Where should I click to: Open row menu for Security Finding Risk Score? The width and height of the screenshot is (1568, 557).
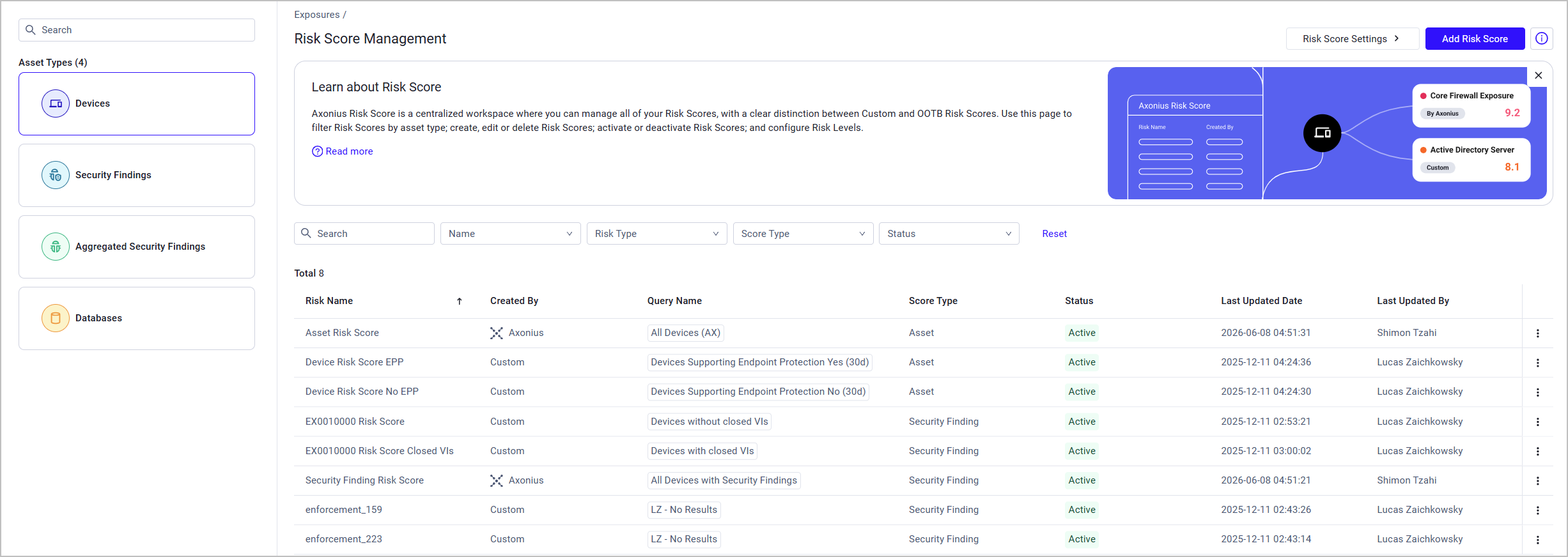[x=1538, y=481]
